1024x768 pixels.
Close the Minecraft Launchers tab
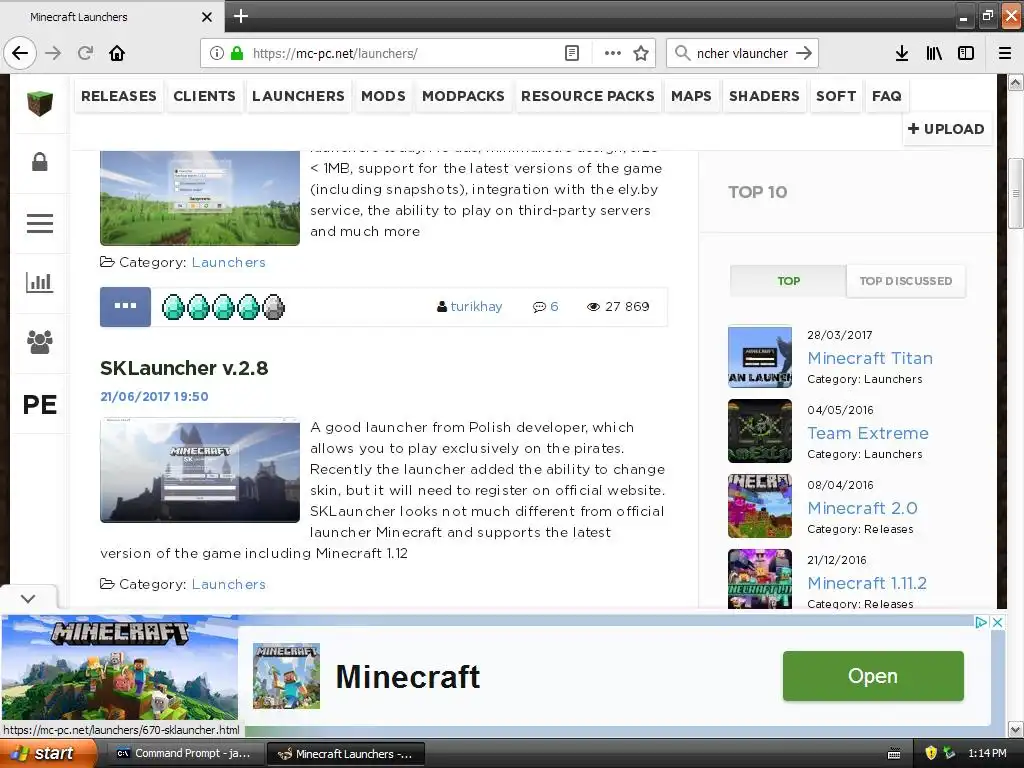207,17
